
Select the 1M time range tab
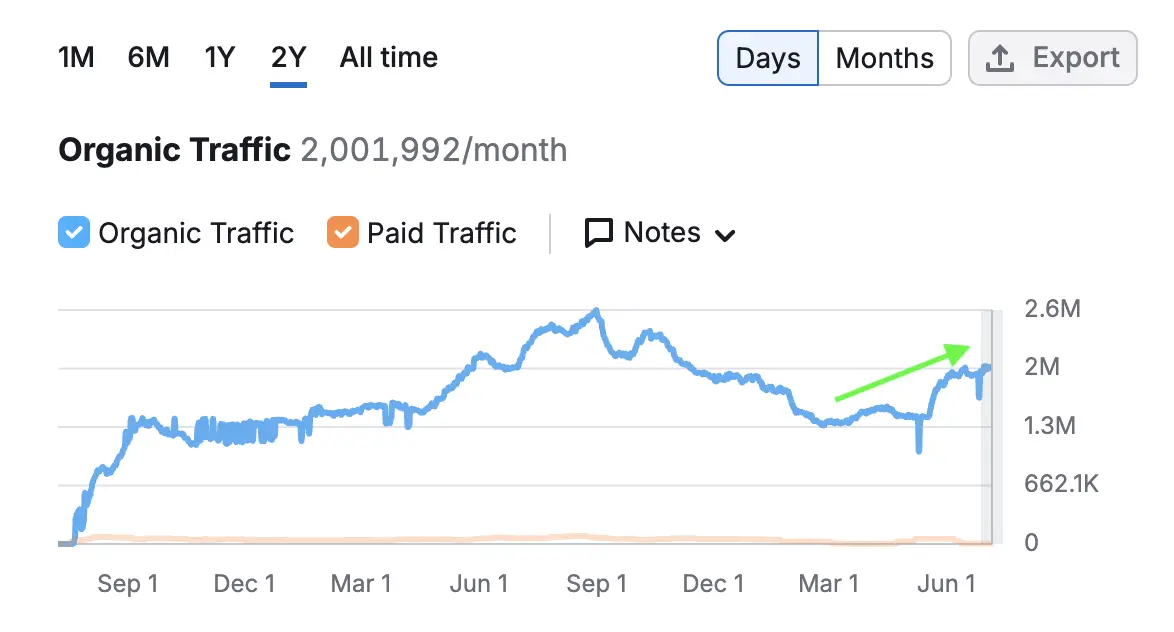coord(76,58)
